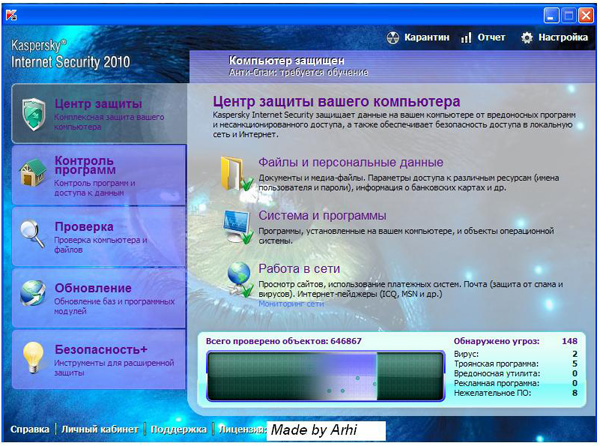Click Обнаружено угроз count 148

pyautogui.click(x=569, y=341)
